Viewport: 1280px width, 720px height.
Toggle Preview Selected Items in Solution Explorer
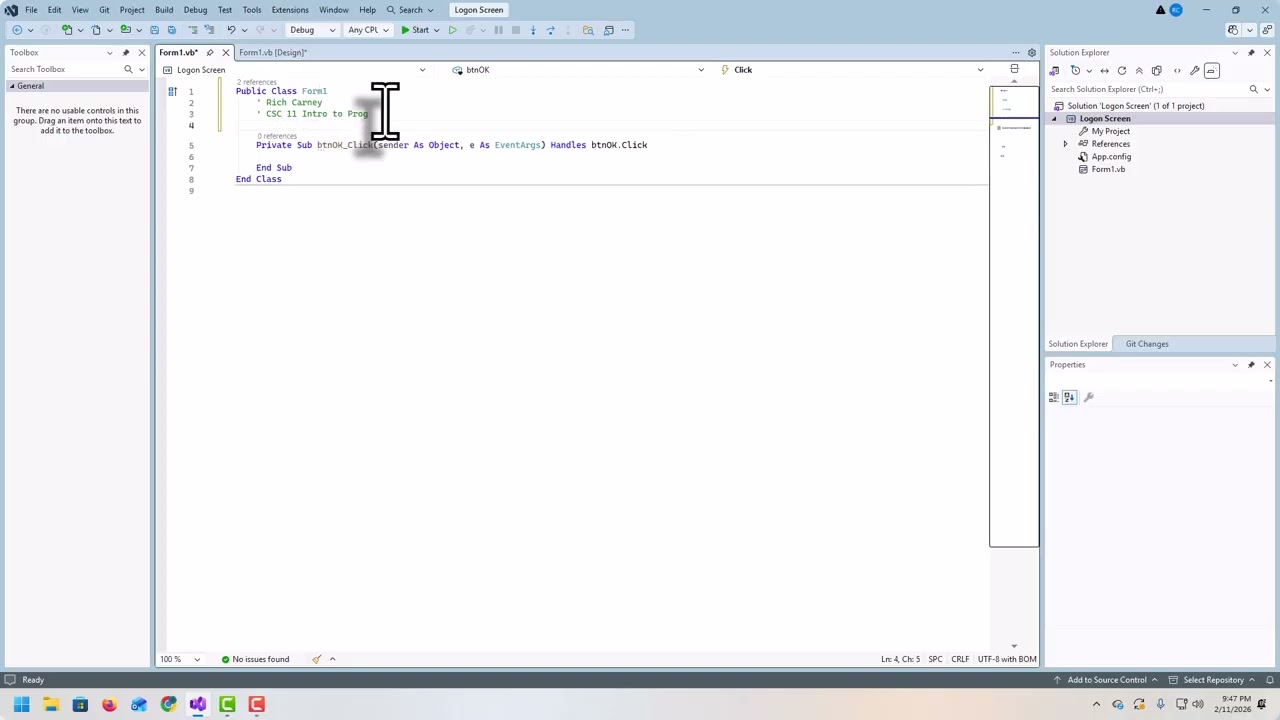[1212, 71]
